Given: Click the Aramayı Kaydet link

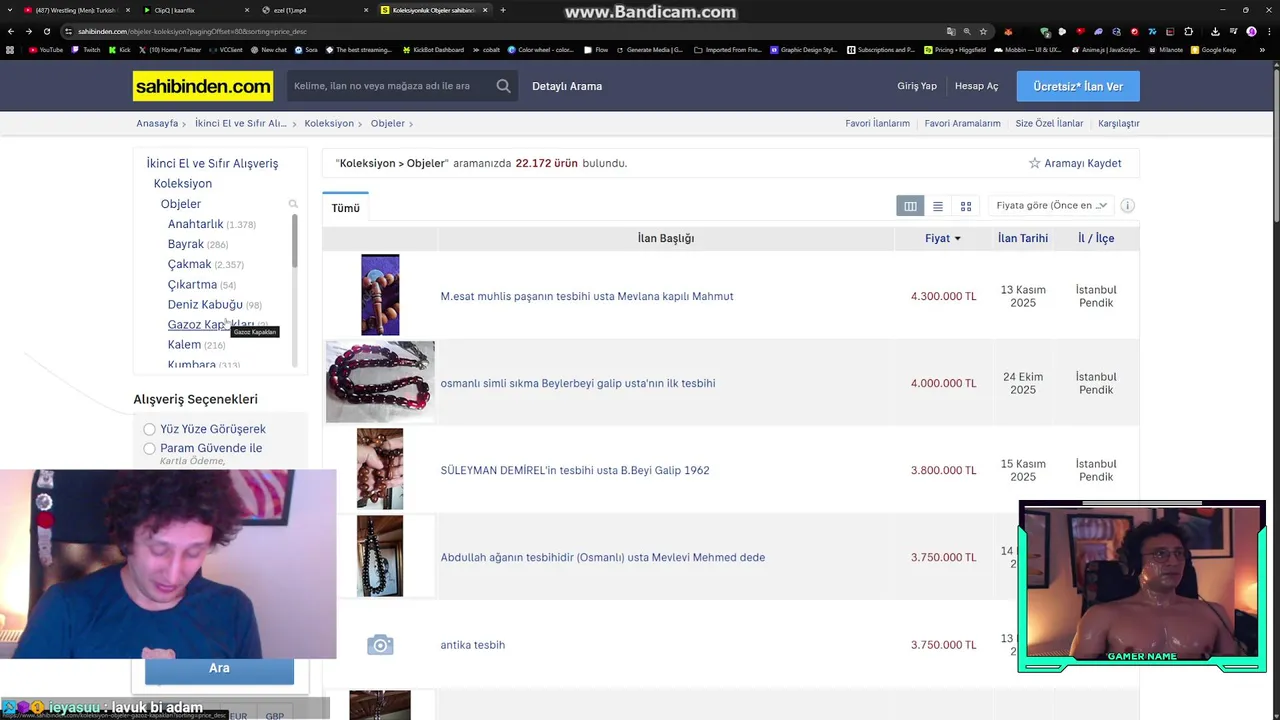Looking at the screenshot, I should [x=1082, y=163].
